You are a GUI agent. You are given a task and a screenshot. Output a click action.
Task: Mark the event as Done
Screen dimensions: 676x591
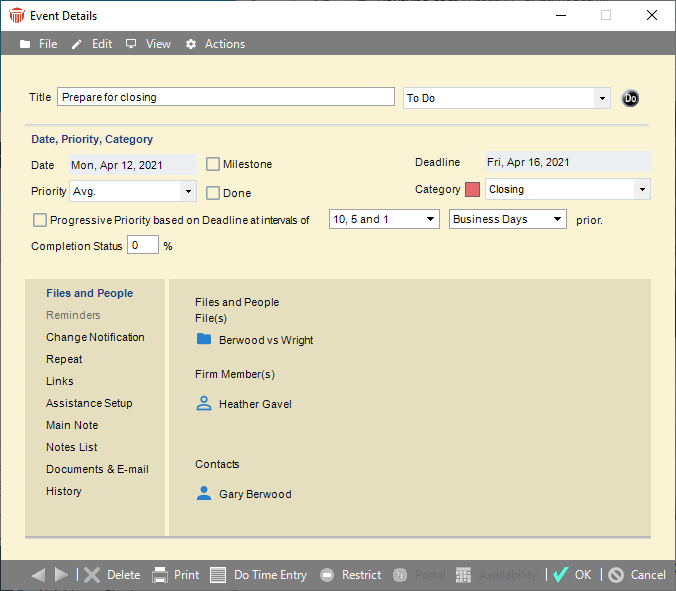213,193
